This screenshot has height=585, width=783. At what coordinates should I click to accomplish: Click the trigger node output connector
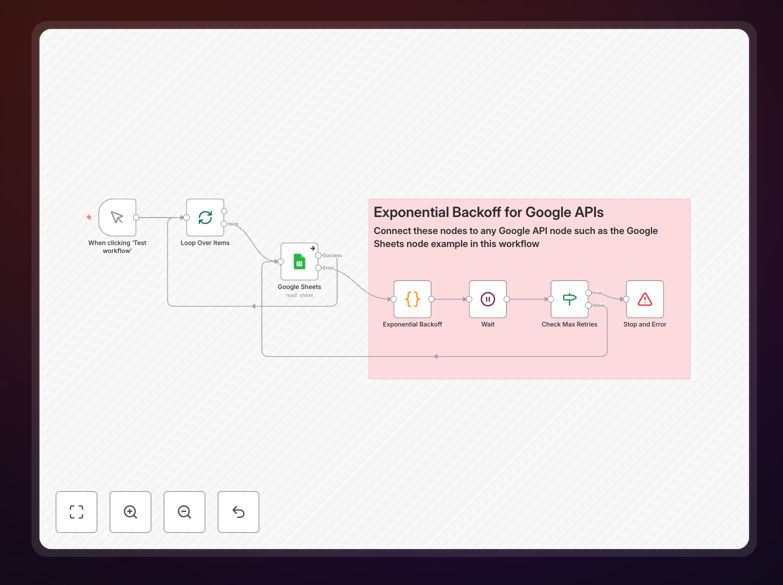(x=136, y=217)
